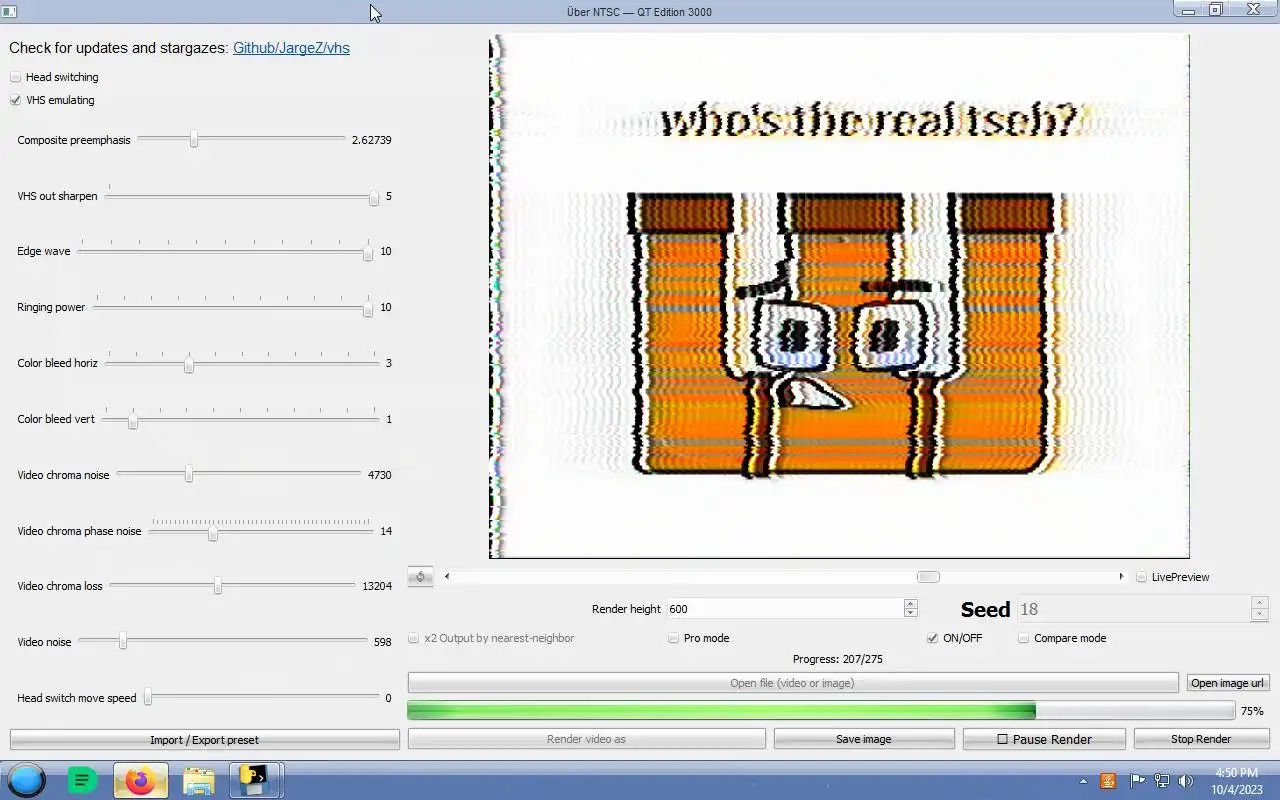
Task: Click the Video chroma noise value 4730
Action: click(x=380, y=475)
